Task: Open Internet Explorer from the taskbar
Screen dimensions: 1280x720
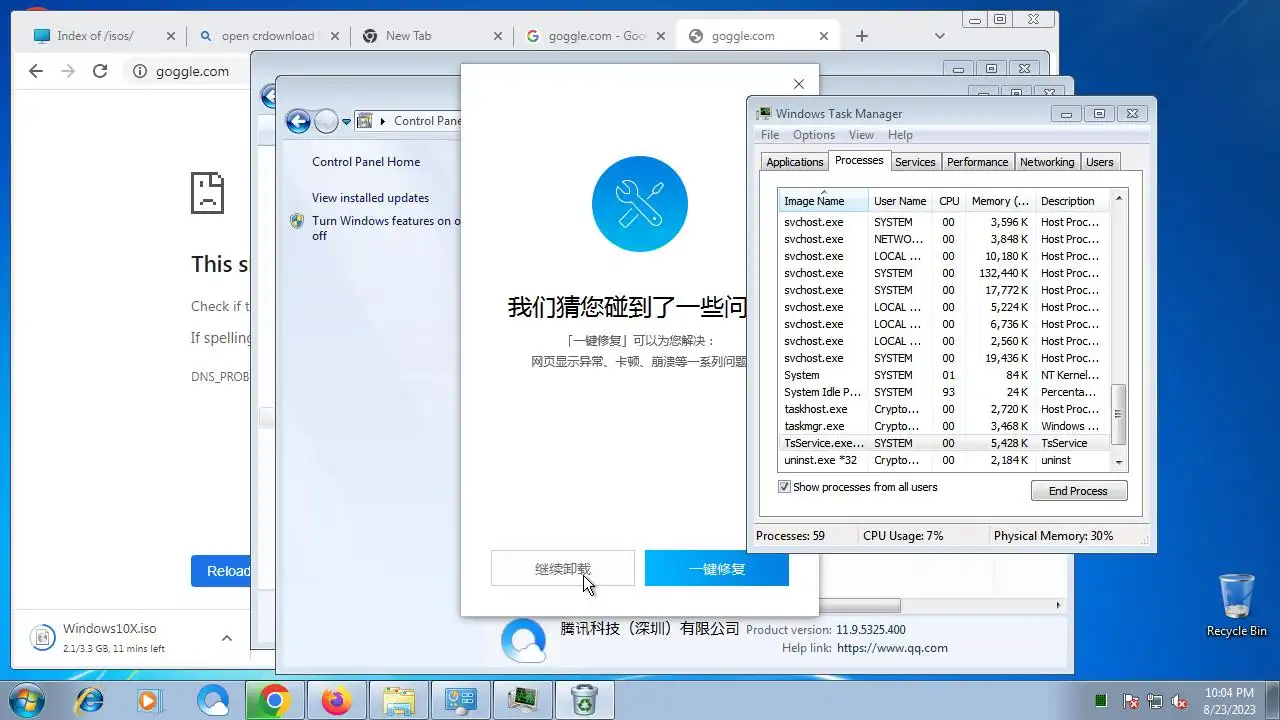Action: [89, 700]
